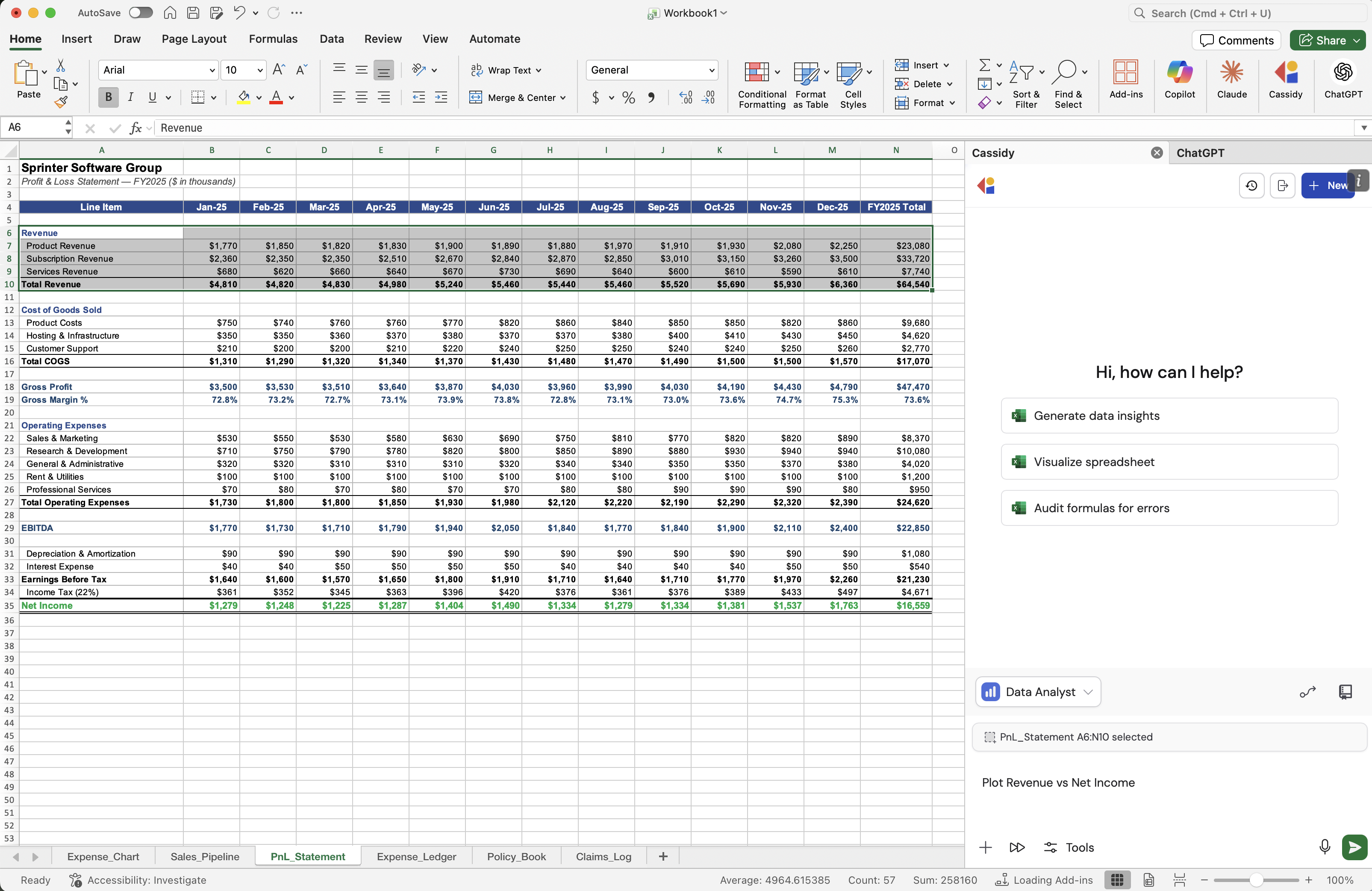Viewport: 1372px width, 891px height.
Task: Toggle Italic formatting
Action: point(130,97)
